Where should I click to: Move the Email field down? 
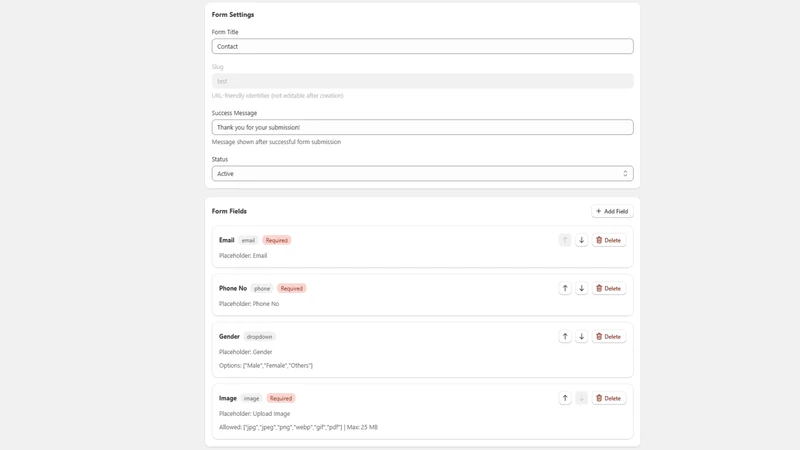coord(581,240)
